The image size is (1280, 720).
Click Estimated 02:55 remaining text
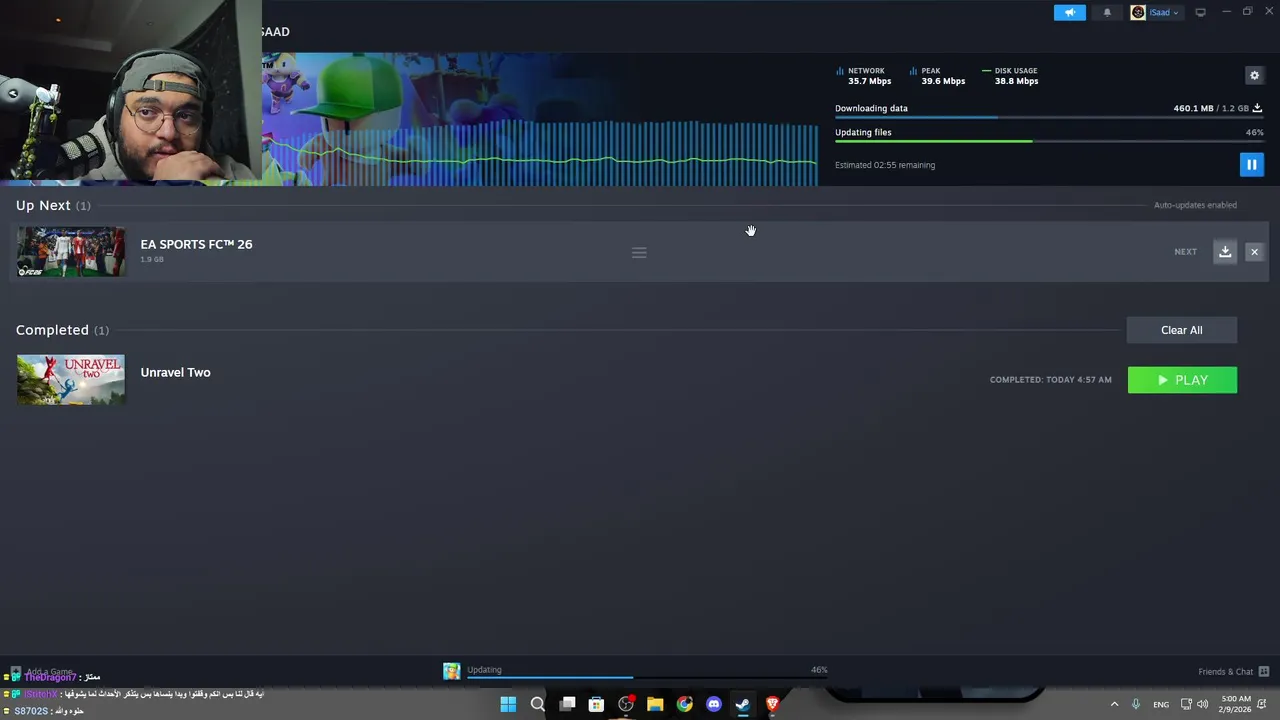885,165
